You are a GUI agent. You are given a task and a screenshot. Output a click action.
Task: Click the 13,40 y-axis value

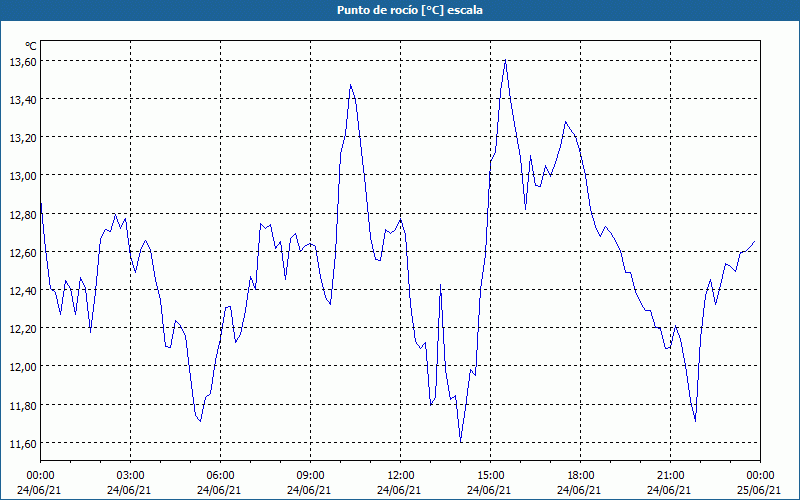click(23, 99)
